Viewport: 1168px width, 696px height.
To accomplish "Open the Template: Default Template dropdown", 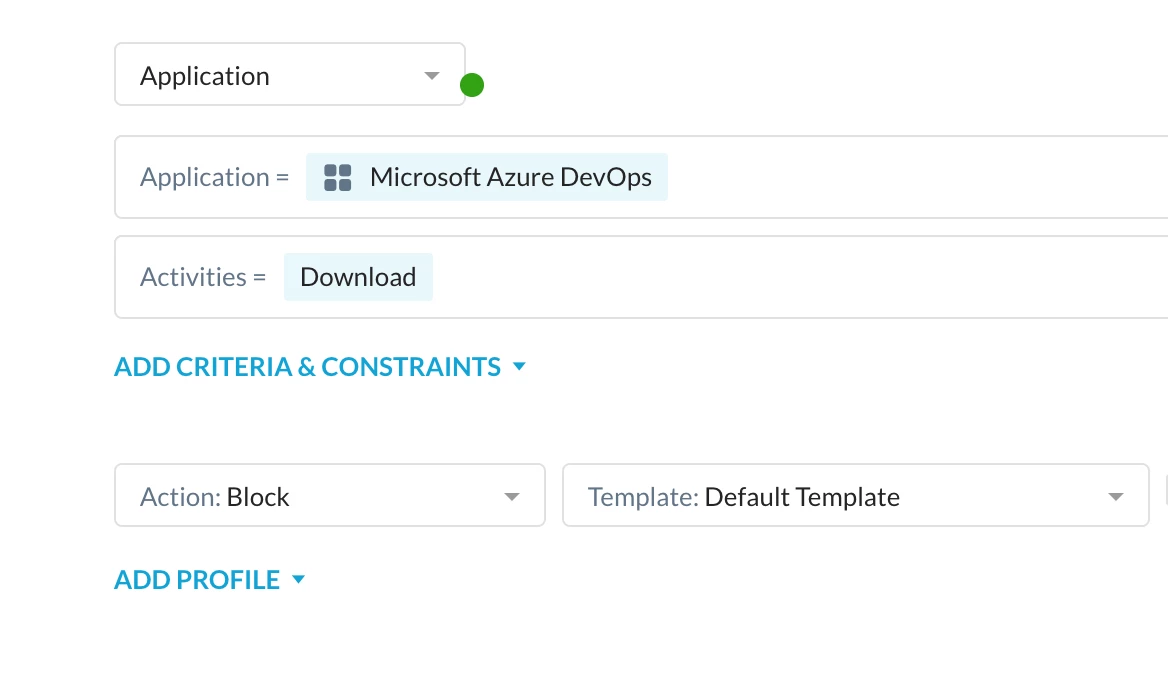I will 855,495.
